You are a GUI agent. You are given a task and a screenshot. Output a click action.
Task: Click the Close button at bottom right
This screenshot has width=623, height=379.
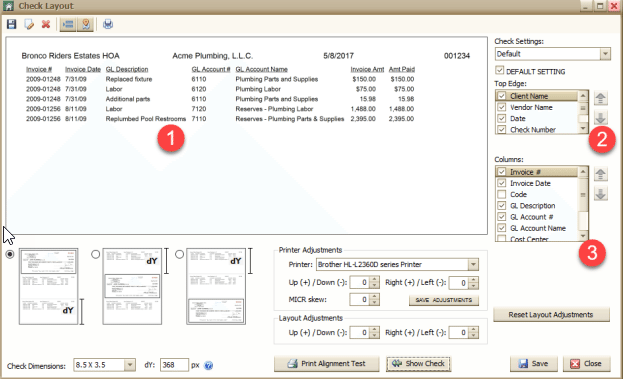586,364
